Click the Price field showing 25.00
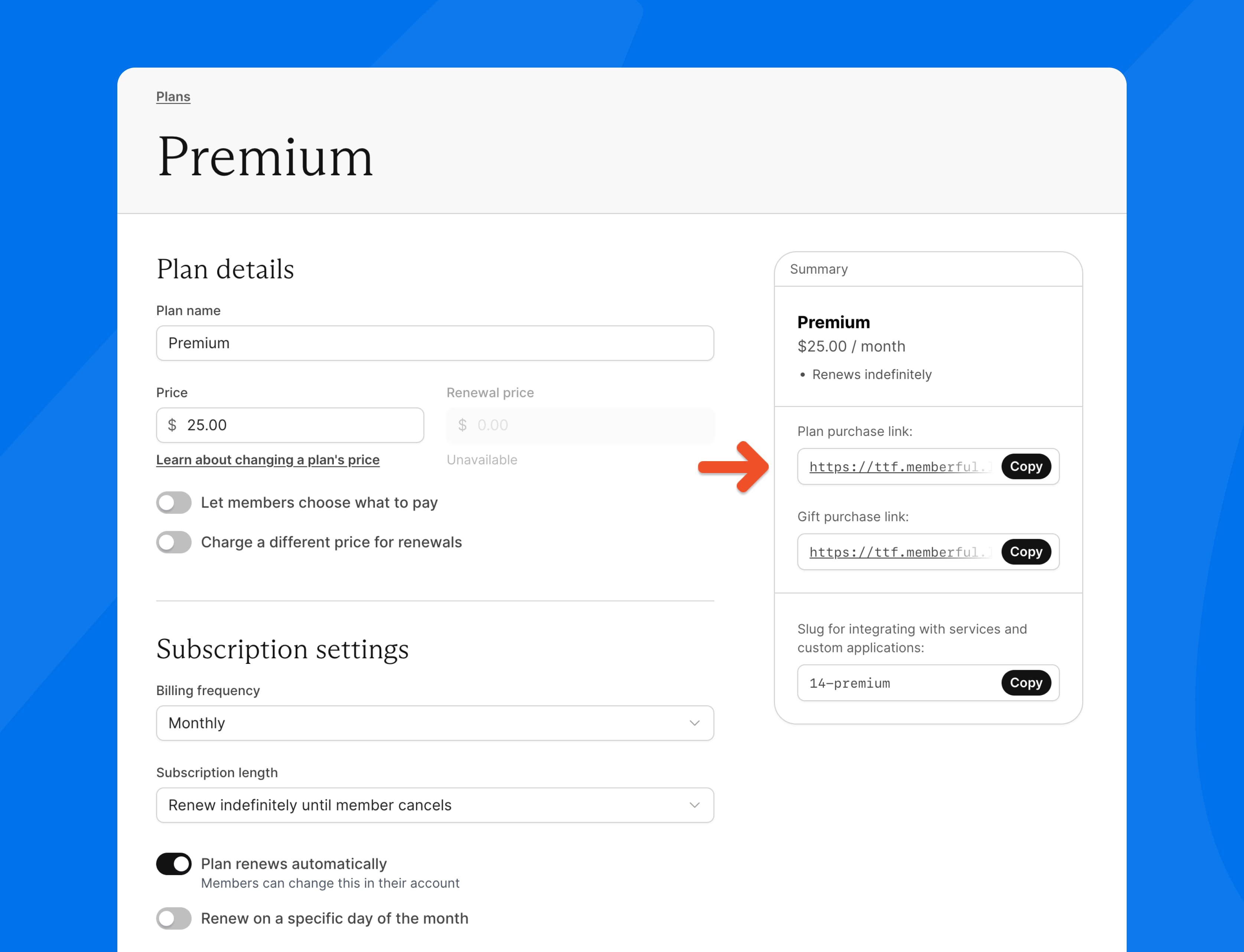 click(x=289, y=424)
